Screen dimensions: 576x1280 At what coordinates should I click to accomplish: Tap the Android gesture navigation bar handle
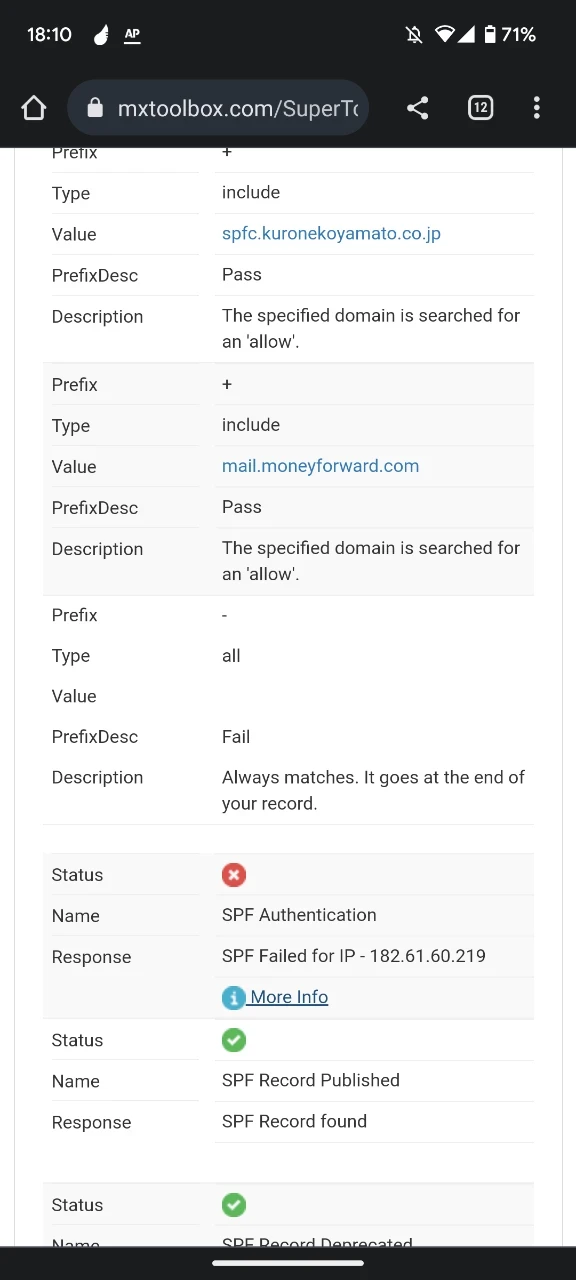pos(288,1263)
